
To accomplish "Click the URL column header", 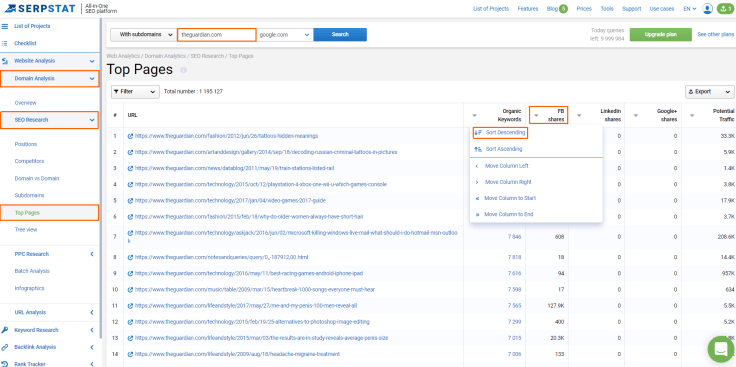I will pyautogui.click(x=132, y=115).
